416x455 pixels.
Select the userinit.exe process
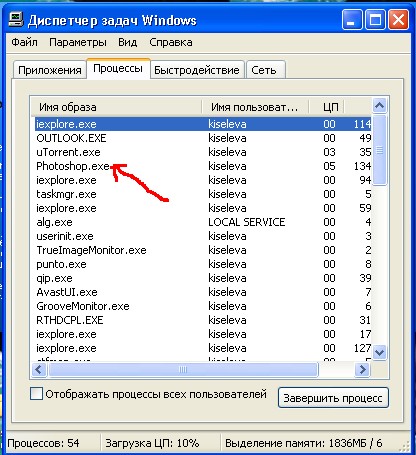pyautogui.click(x=203, y=236)
